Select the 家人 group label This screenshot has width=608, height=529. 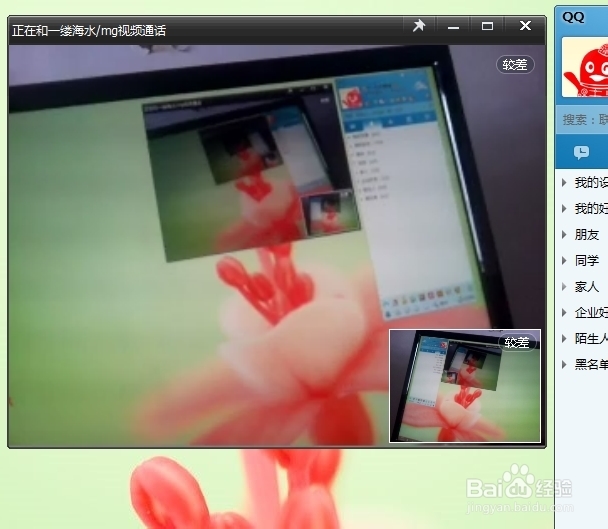(x=587, y=287)
